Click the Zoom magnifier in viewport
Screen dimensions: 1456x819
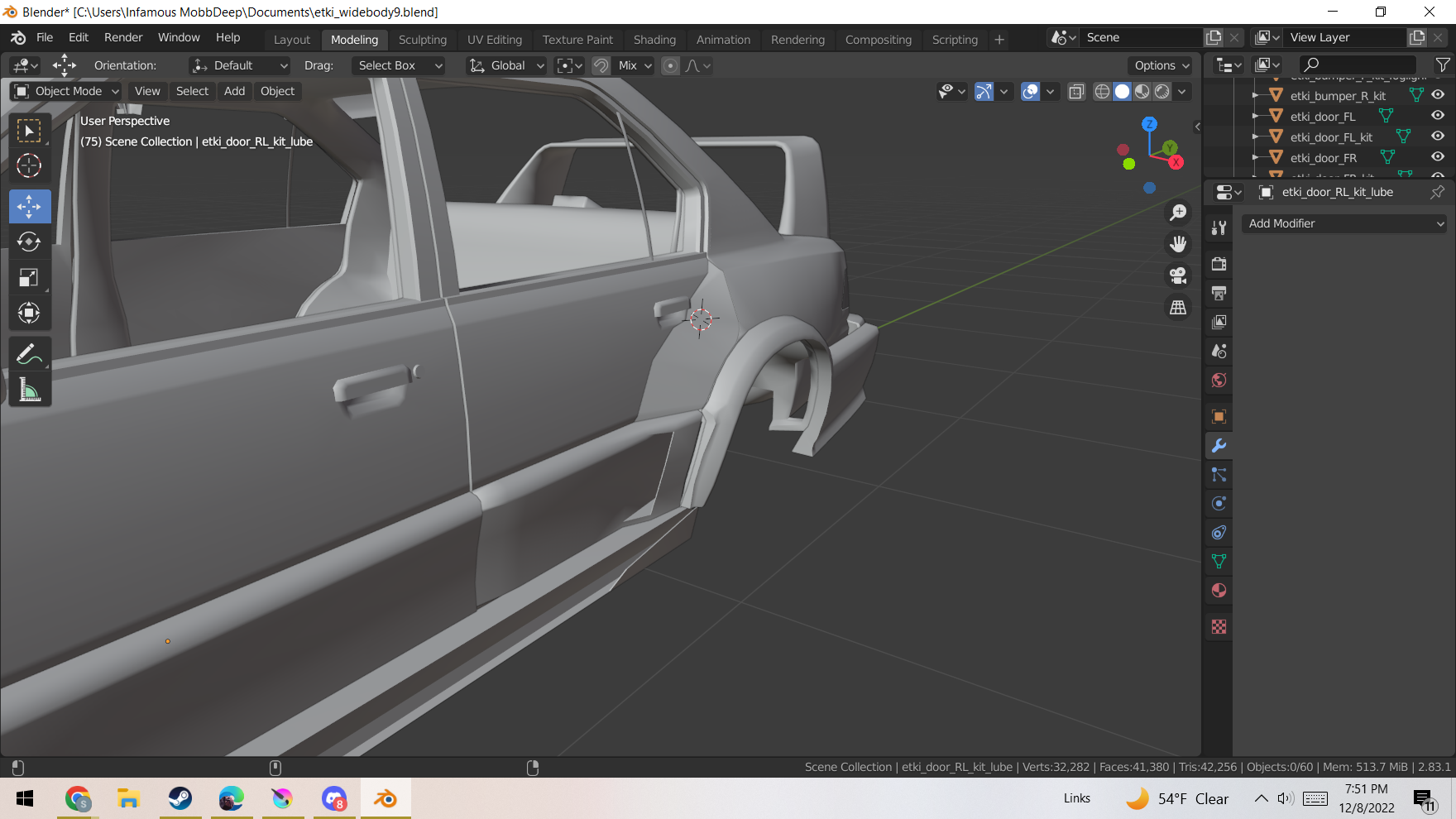click(x=1178, y=213)
